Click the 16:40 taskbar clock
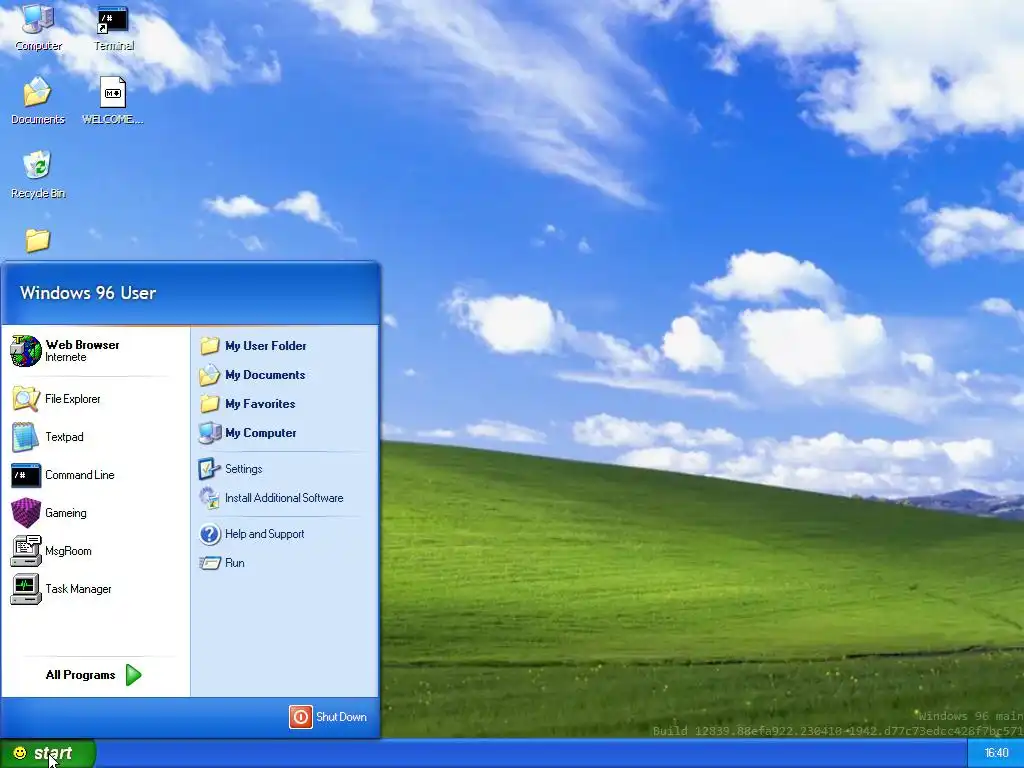 996,754
